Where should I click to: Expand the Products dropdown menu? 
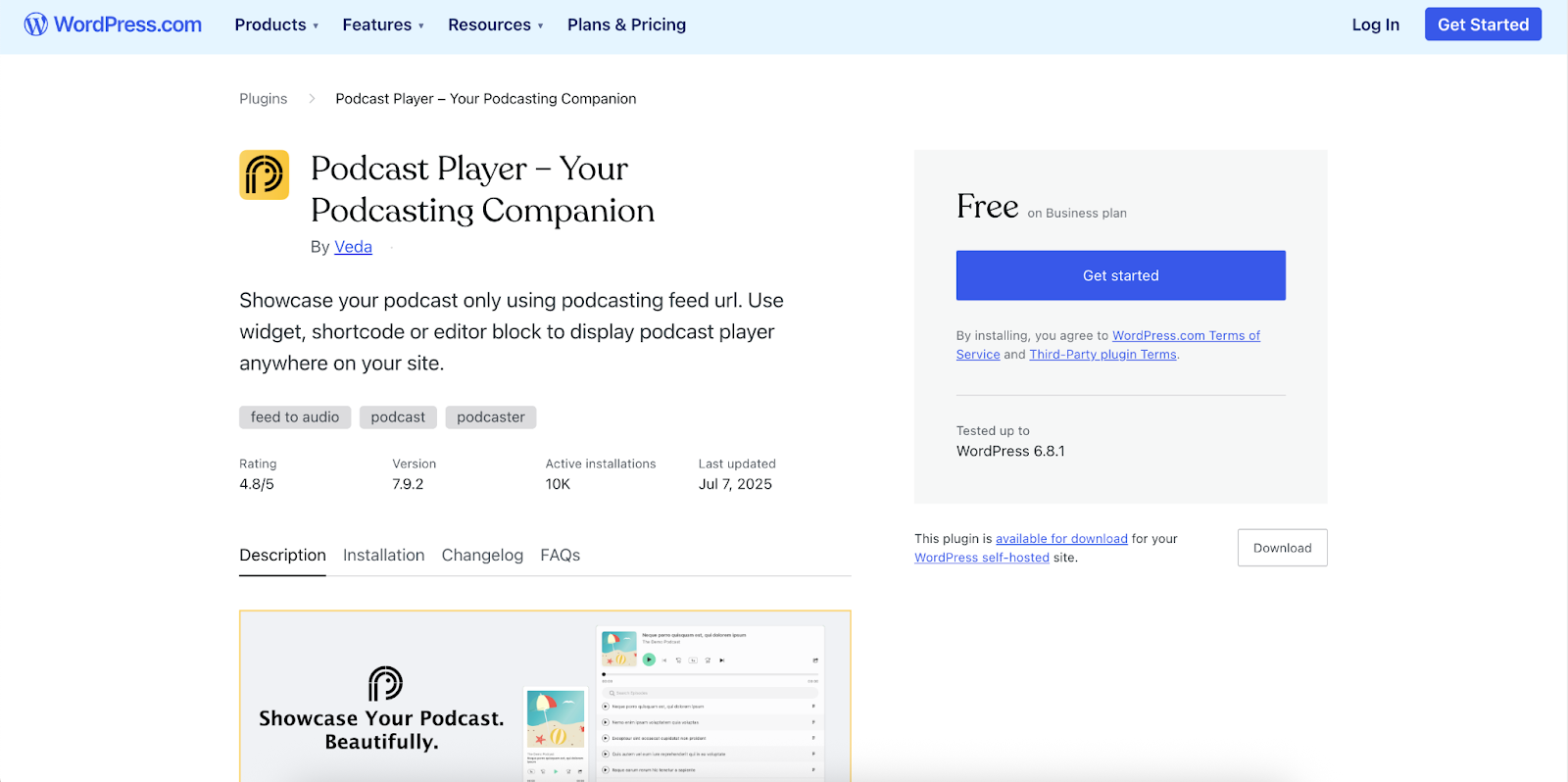tap(276, 24)
